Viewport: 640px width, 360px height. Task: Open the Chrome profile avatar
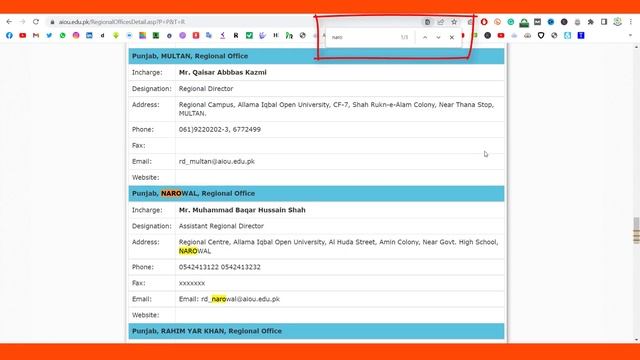click(618, 22)
